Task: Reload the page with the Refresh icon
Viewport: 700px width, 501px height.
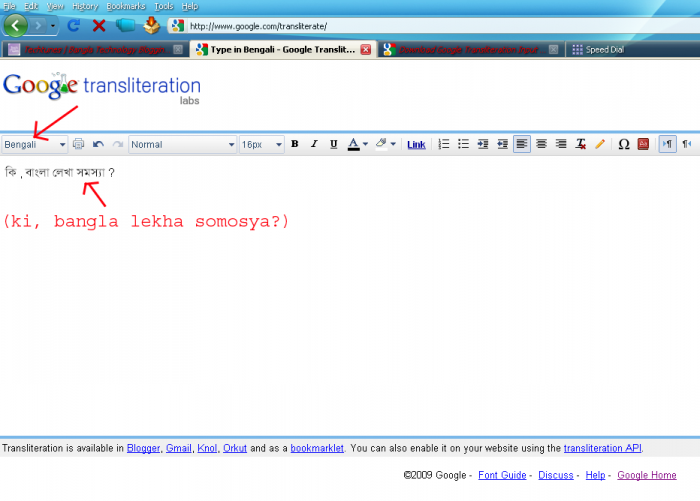Action: pos(74,25)
